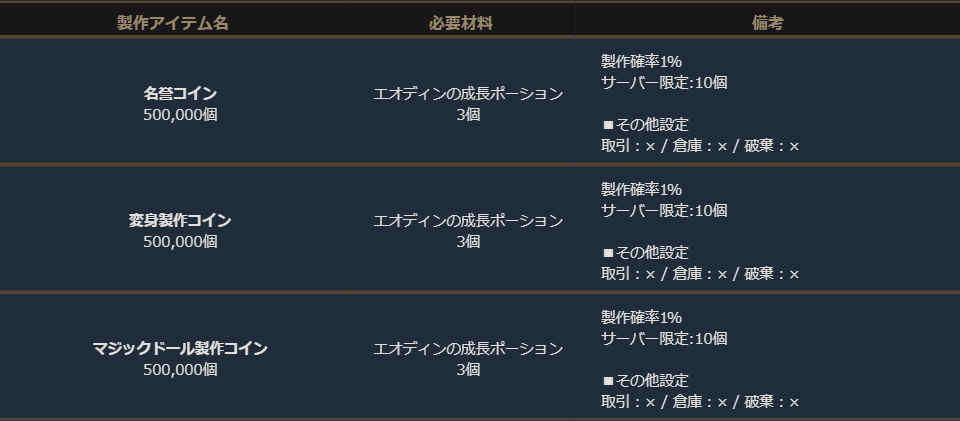Click the 必要材料 column header
This screenshot has height=421, width=960.
pyautogui.click(x=460, y=23)
